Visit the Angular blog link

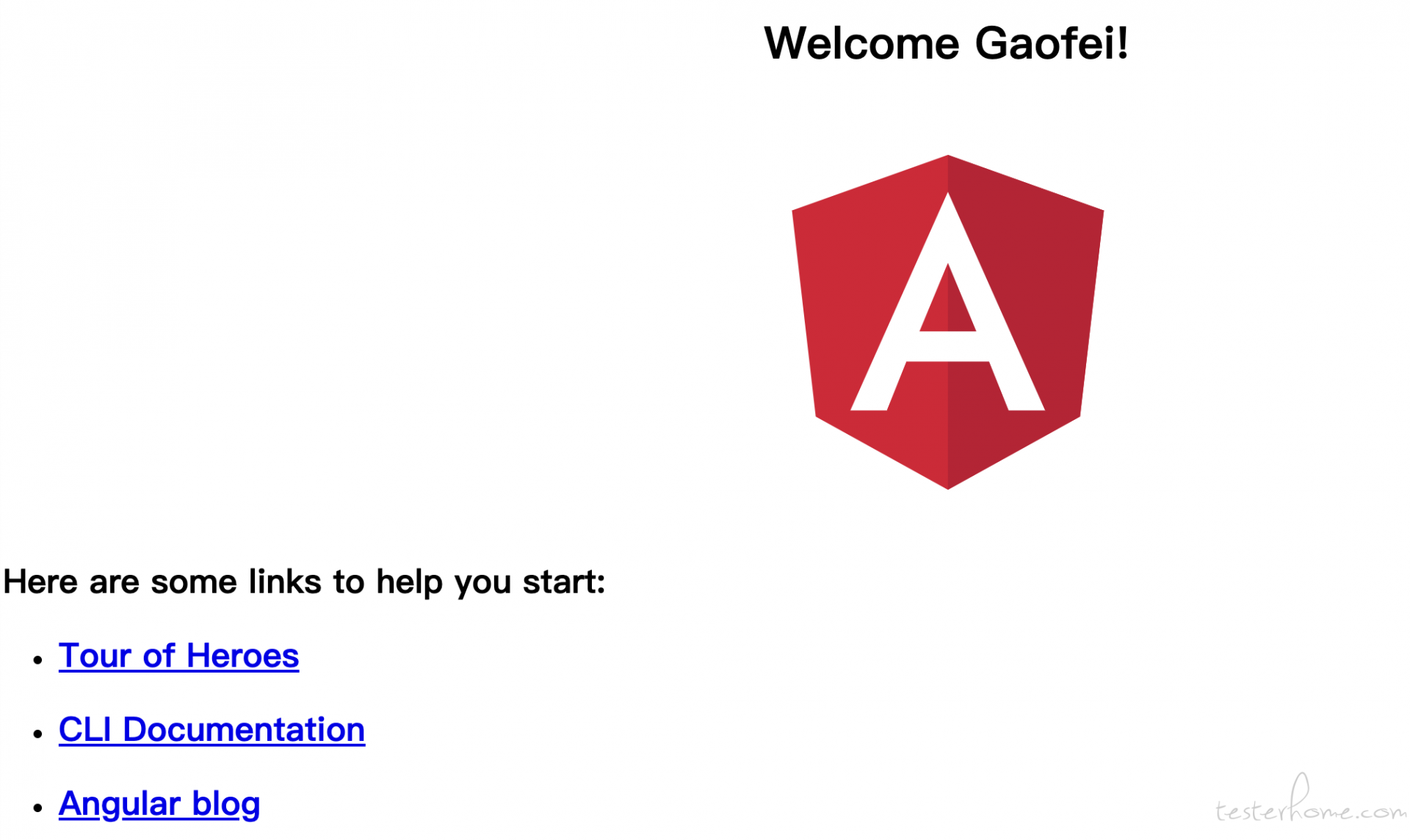point(159,803)
